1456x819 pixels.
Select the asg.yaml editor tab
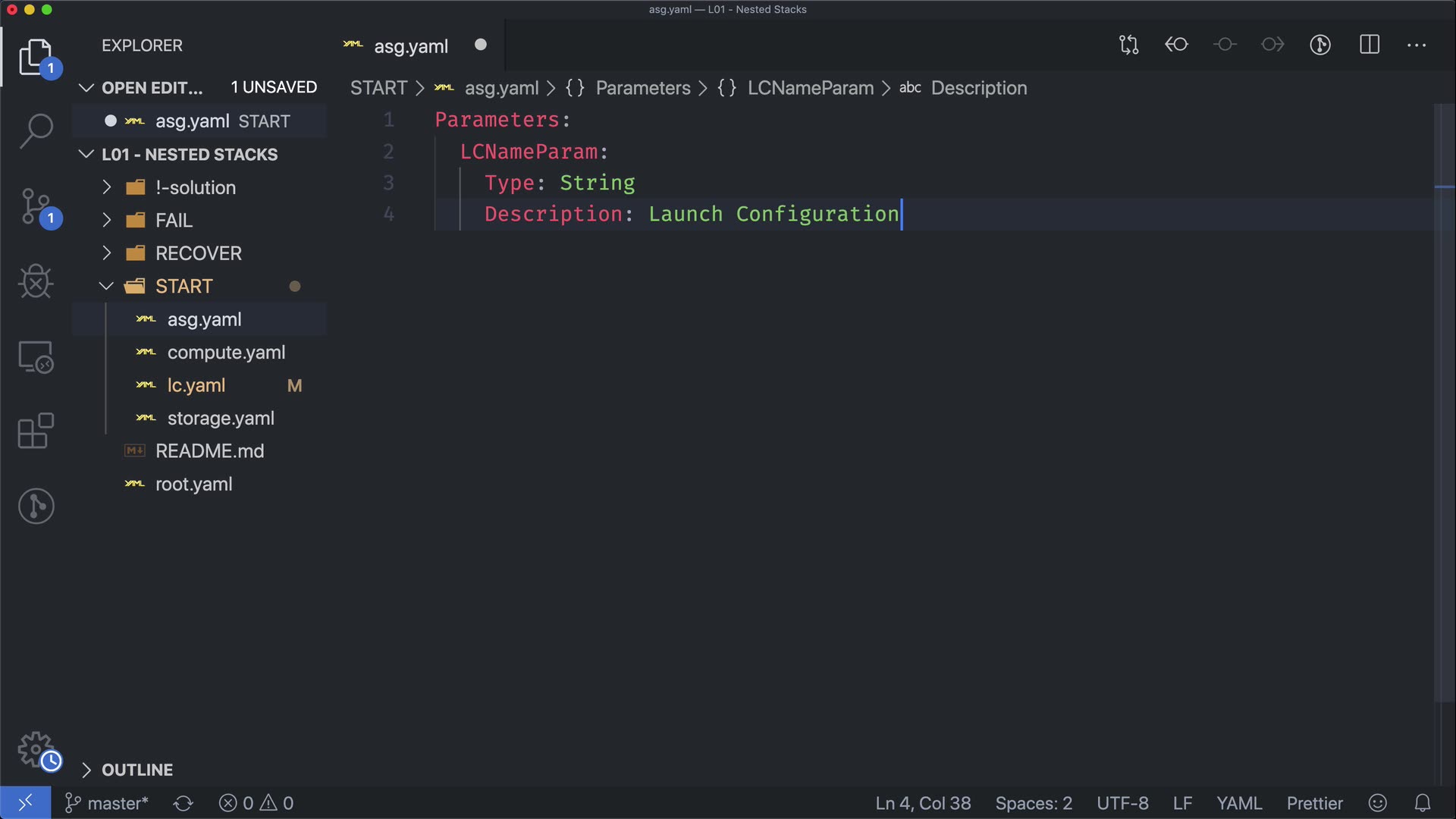click(x=410, y=46)
